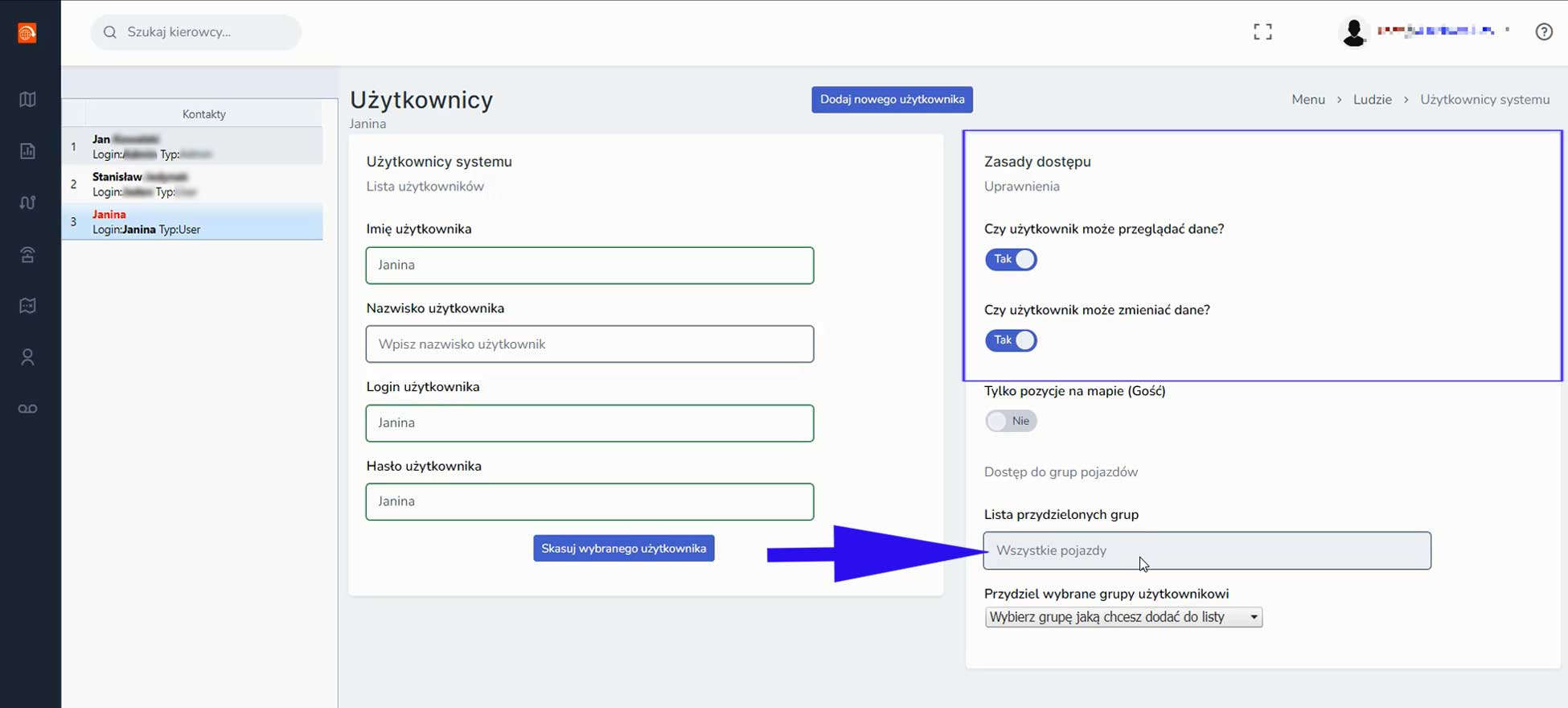Open the voicemail sidebar icon
This screenshot has width=1568, height=708.
pos(27,409)
